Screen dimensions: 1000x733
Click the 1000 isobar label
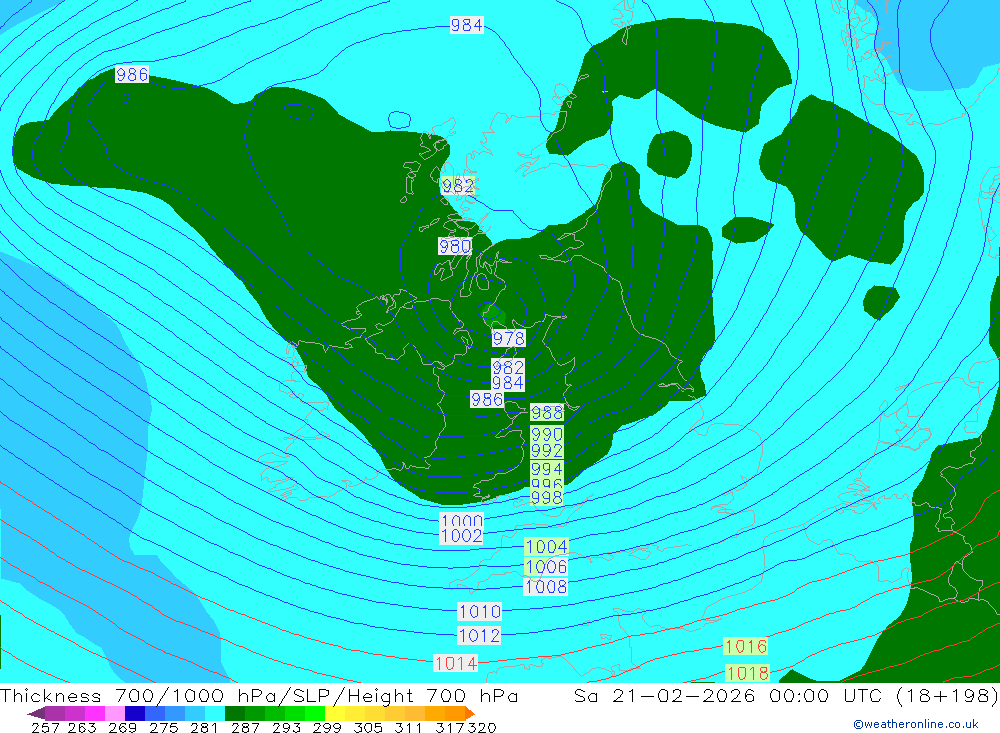(461, 520)
